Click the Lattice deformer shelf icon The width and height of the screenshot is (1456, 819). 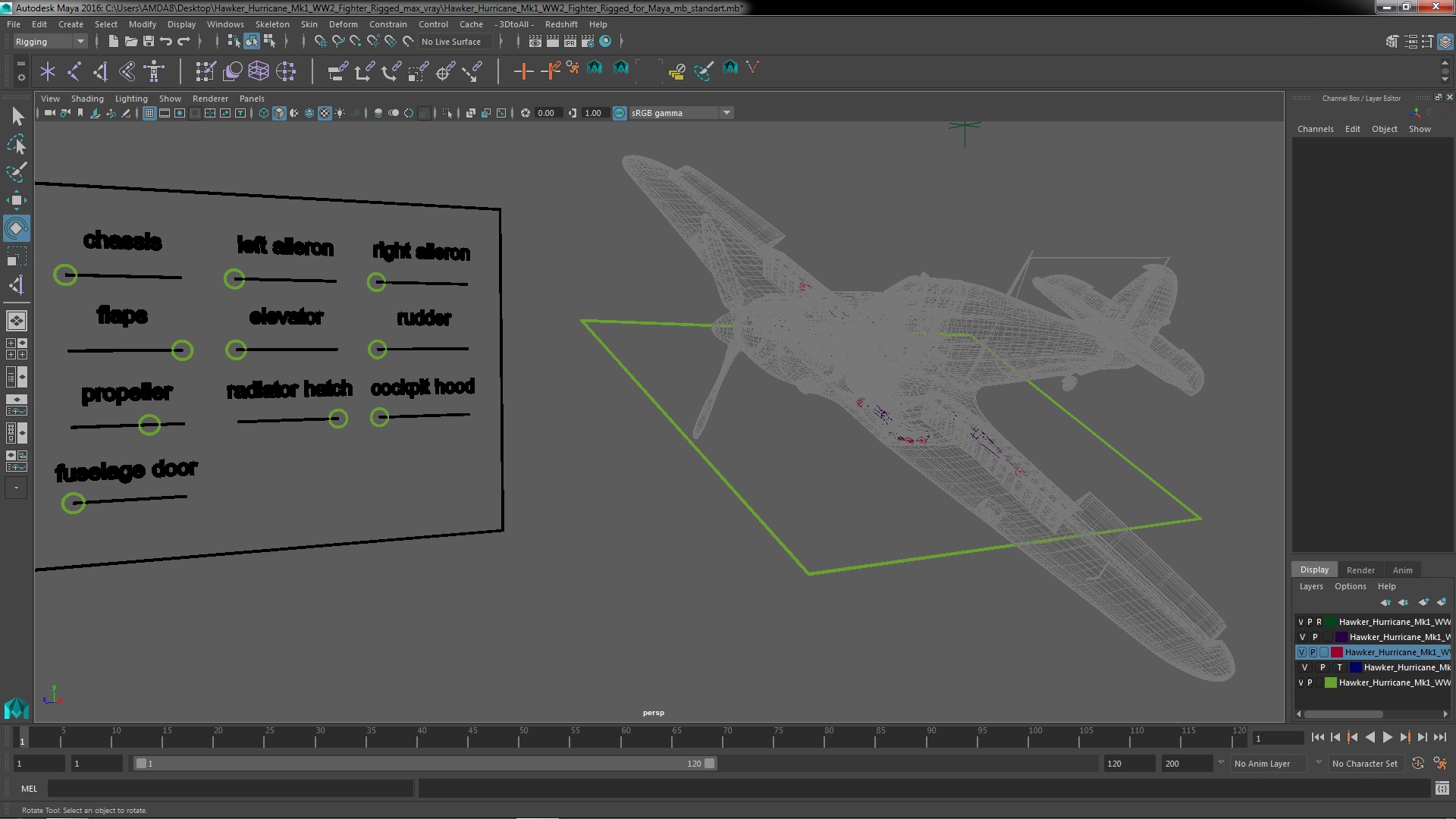(x=259, y=71)
